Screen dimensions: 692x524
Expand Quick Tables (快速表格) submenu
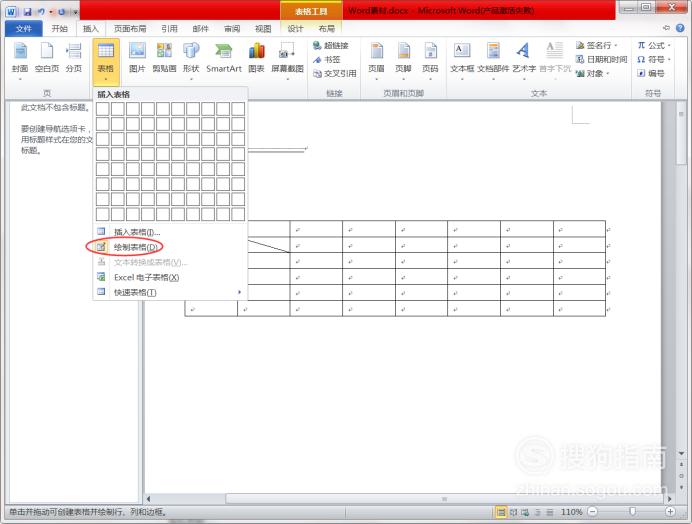[x=170, y=292]
